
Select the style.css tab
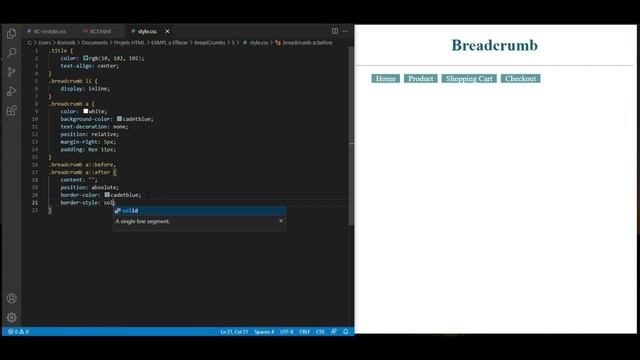pyautogui.click(x=147, y=31)
